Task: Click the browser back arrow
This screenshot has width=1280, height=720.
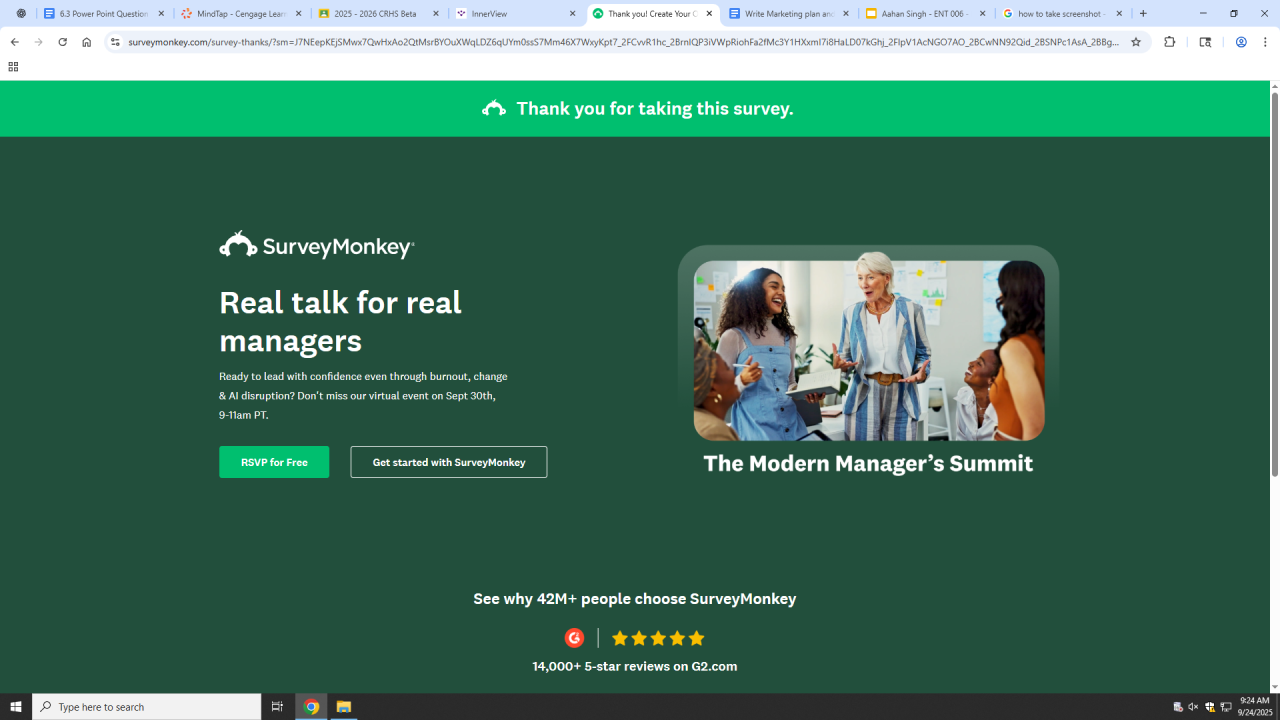Action: (x=15, y=42)
